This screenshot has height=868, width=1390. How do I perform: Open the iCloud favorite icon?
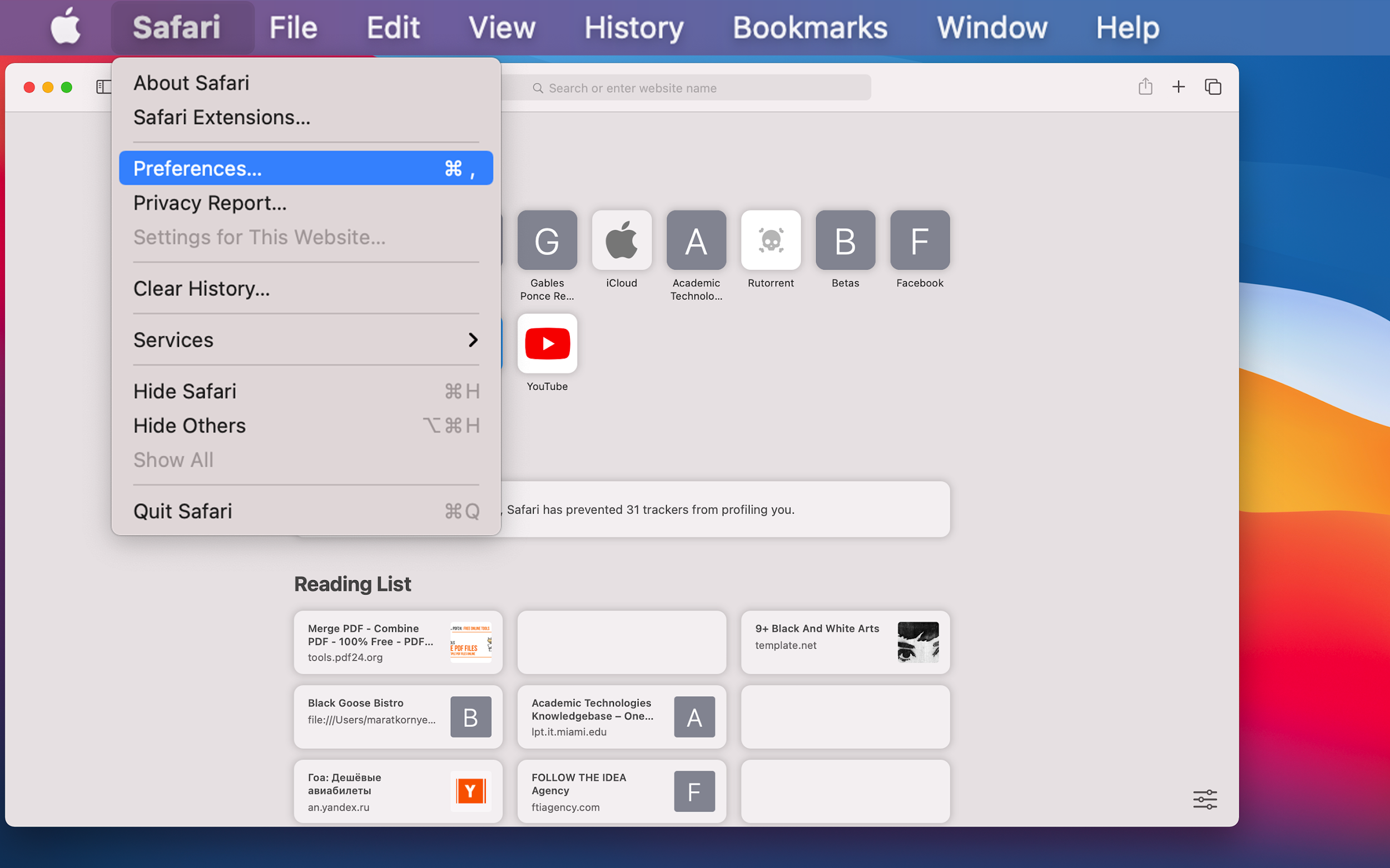(622, 240)
